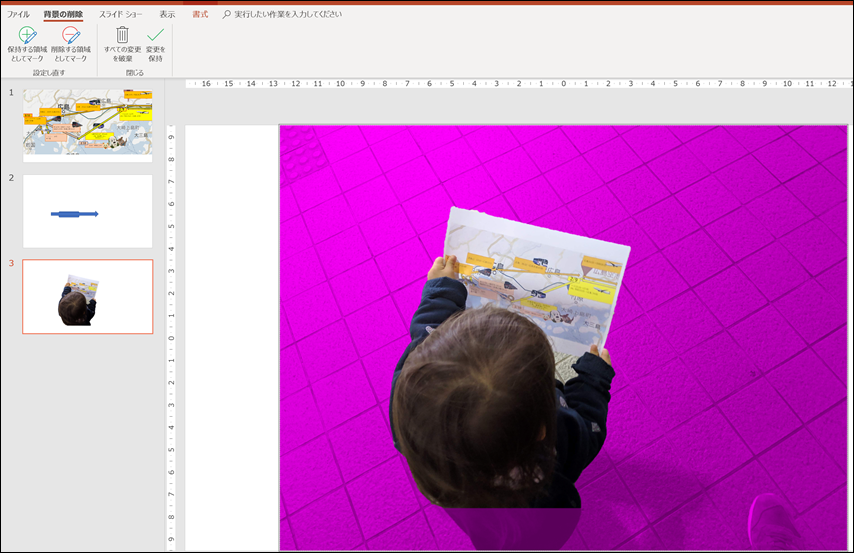Select Mark Areas to Keep (保持する領域としてマーク)

click(27, 45)
